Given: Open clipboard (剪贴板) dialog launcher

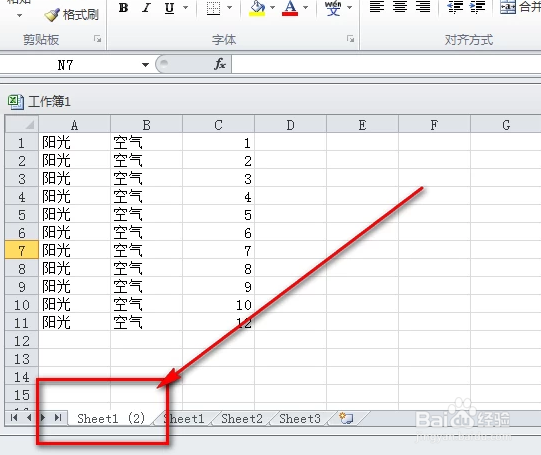Looking at the screenshot, I should (97, 39).
